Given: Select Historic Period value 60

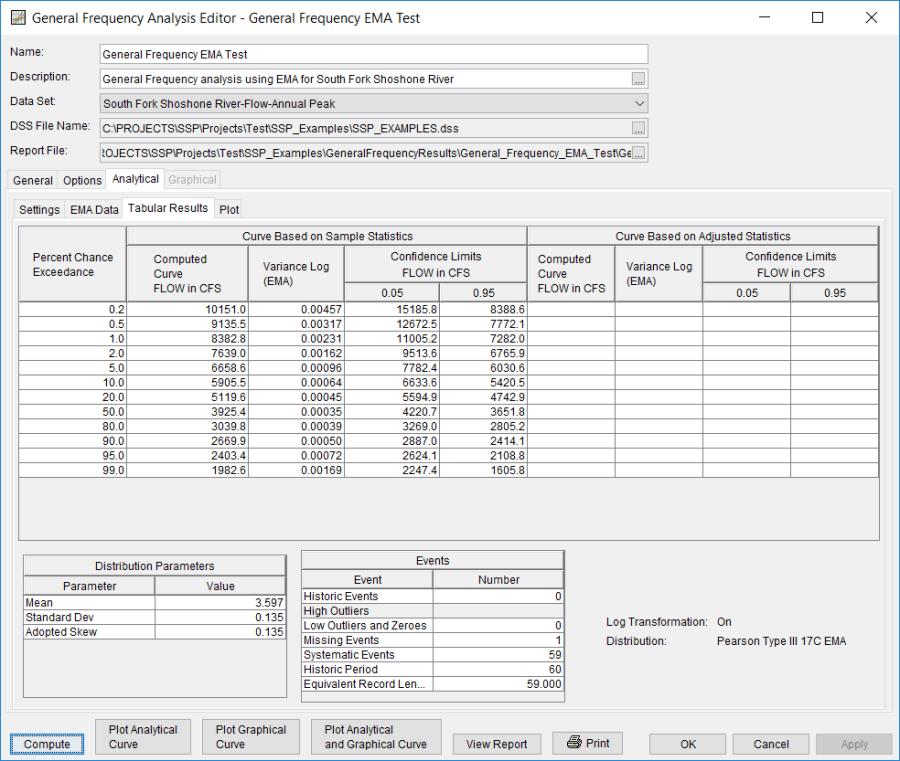Looking at the screenshot, I should click(498, 670).
